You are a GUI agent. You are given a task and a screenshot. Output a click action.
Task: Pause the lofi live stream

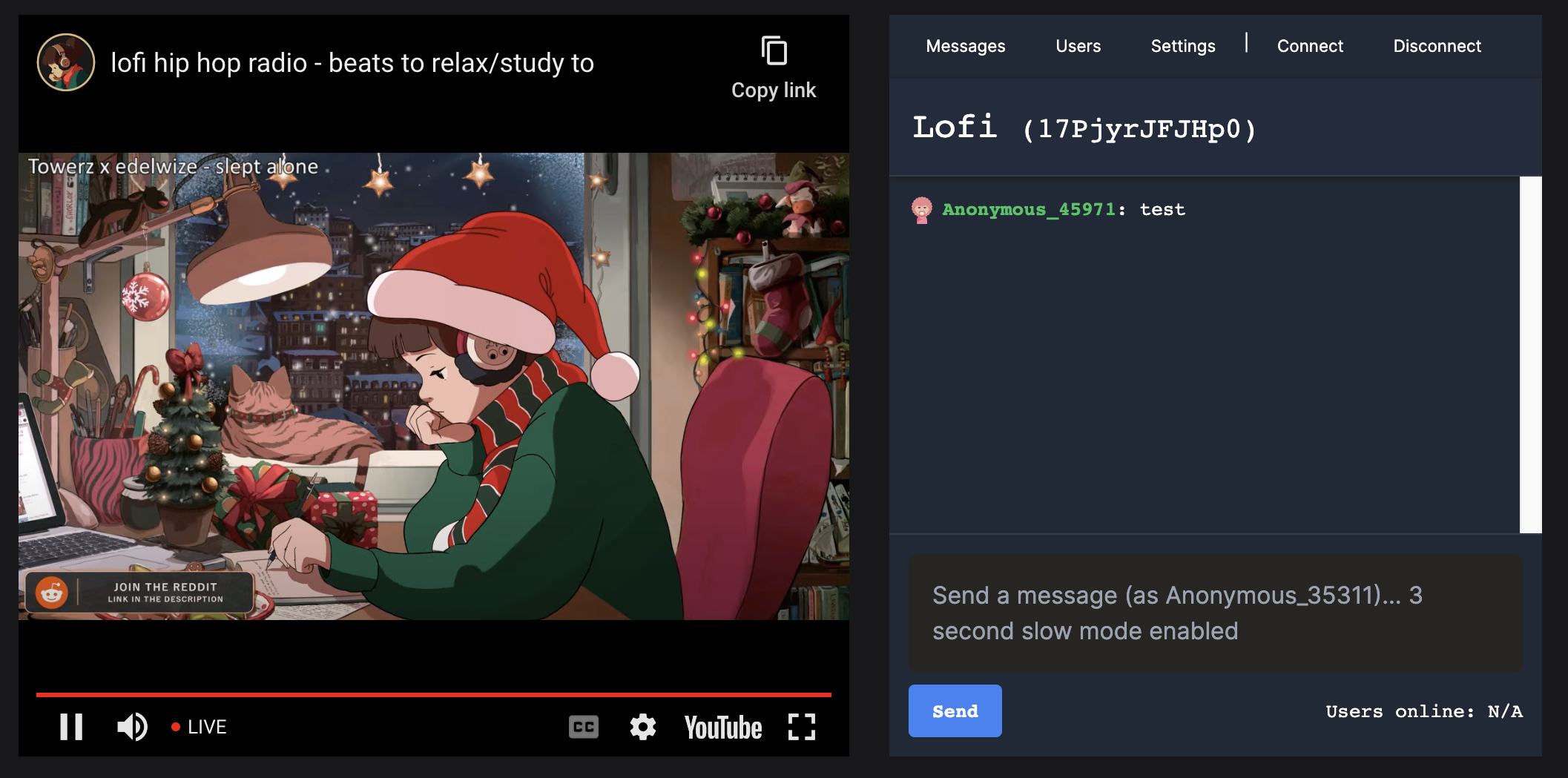(x=71, y=727)
